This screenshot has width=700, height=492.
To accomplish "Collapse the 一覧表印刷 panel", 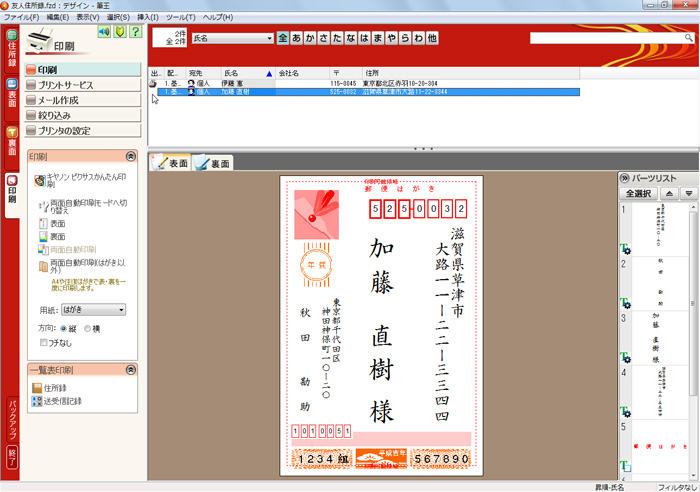I will (130, 370).
